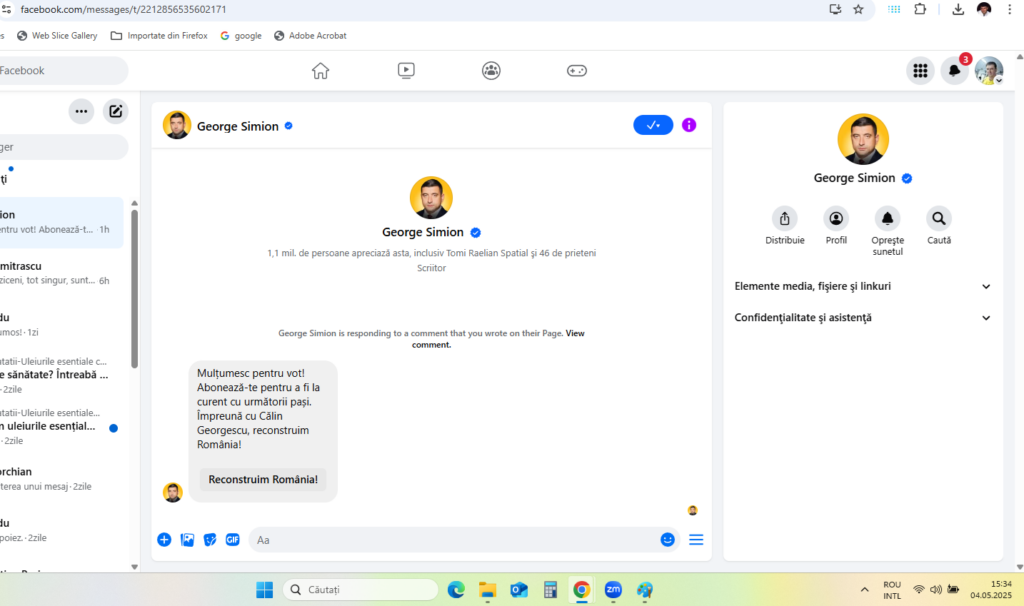Image resolution: width=1024 pixels, height=606 pixels.
Task: Open George Simion name in chat header
Action: [238, 126]
